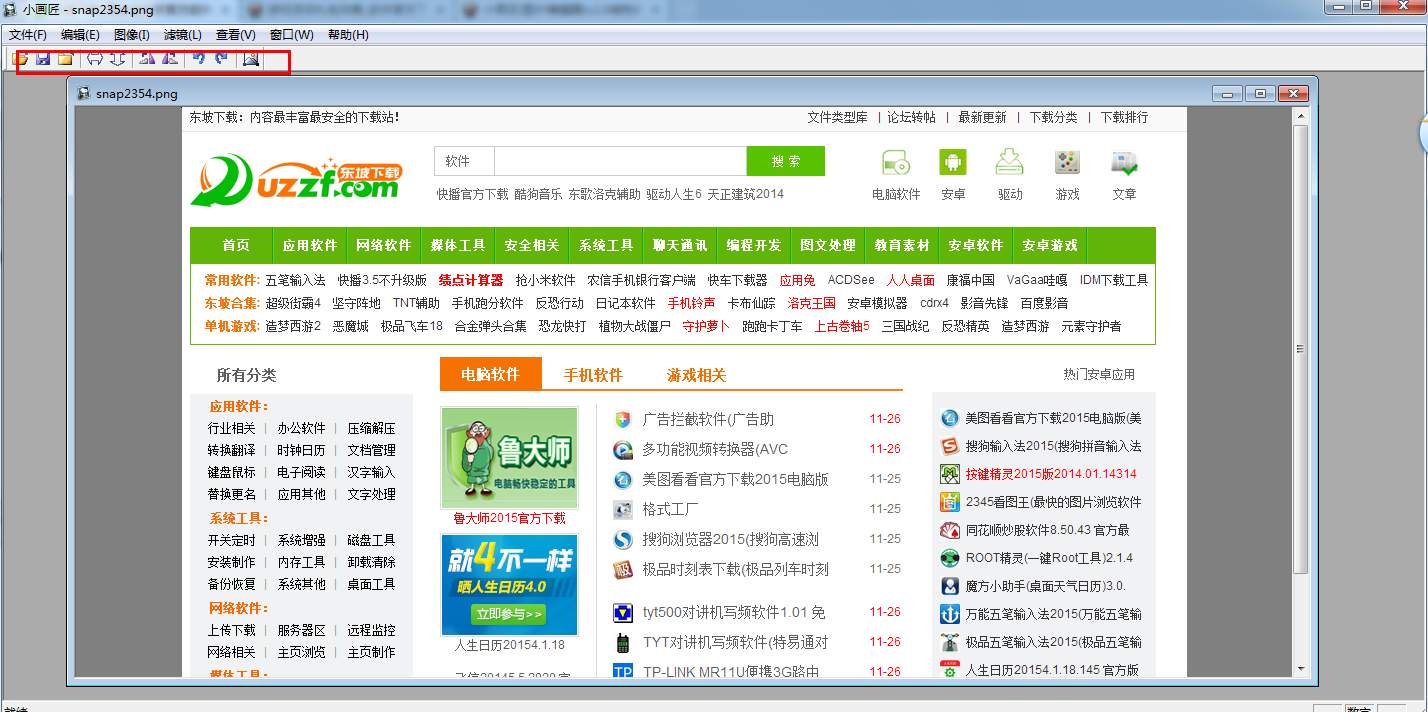Click the Redo arrow toolbar icon
This screenshot has width=1428, height=712.
221,59
